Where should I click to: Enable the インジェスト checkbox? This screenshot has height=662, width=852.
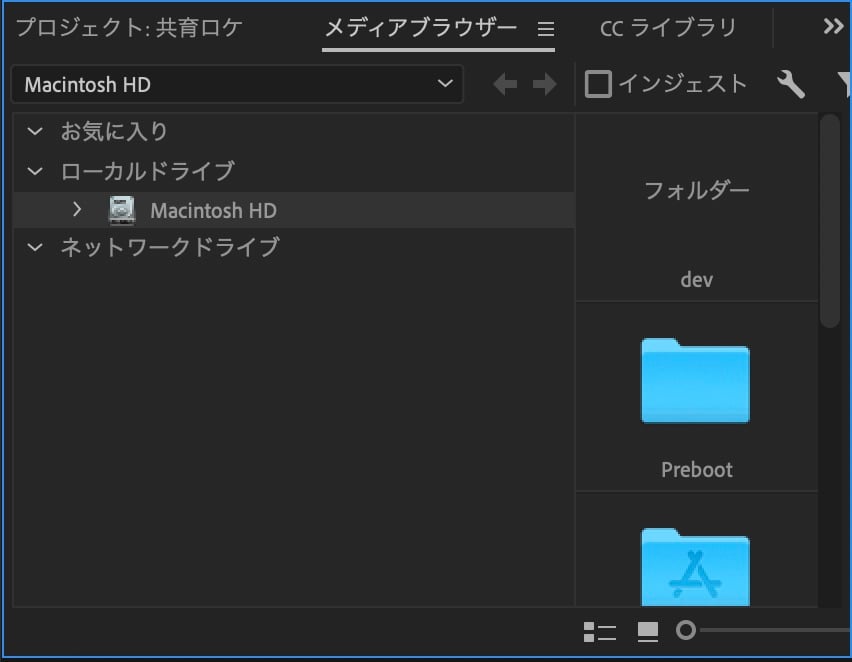point(598,84)
